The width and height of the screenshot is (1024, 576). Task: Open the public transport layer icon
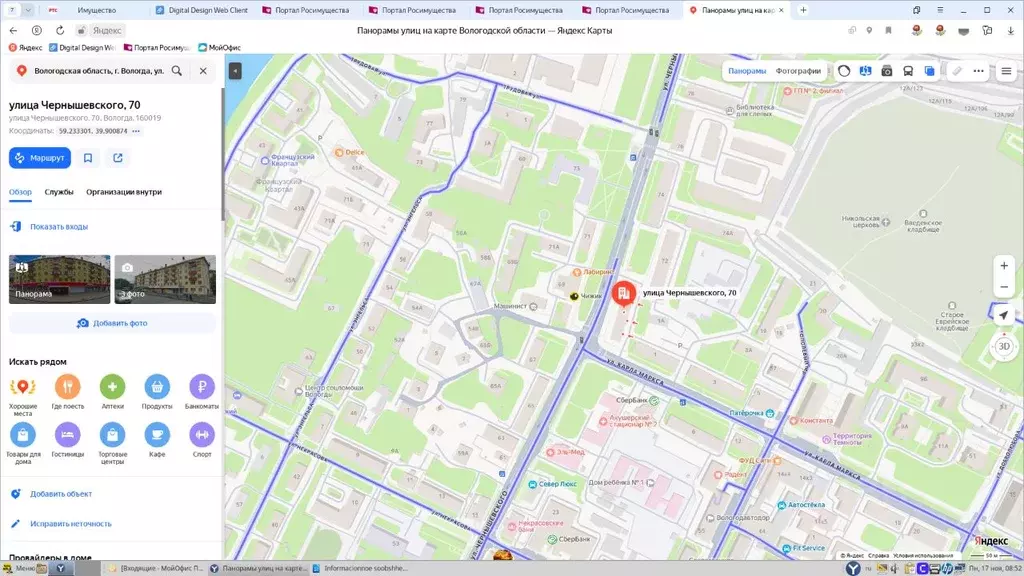pos(908,71)
